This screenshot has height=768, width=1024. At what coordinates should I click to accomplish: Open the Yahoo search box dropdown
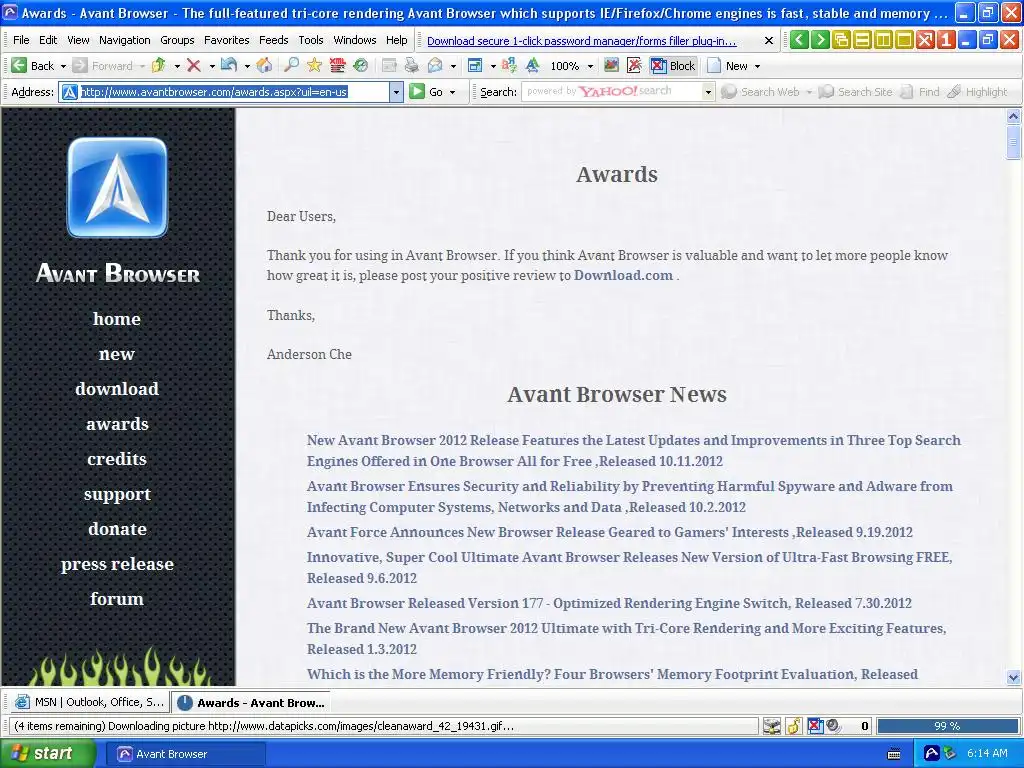(708, 92)
